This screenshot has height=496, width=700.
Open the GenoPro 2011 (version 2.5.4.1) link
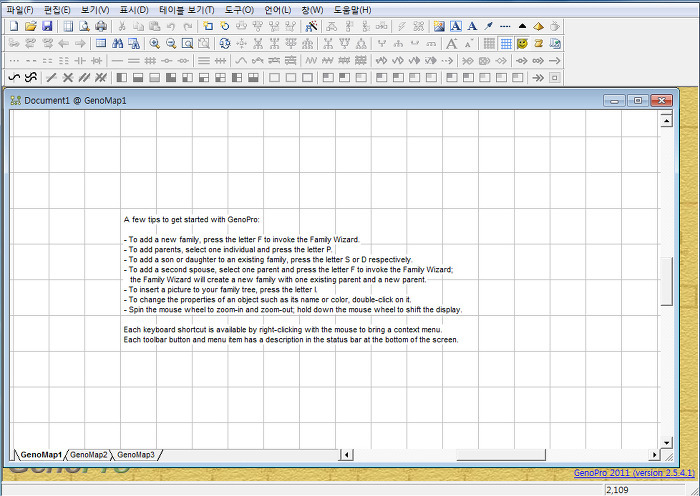point(634,473)
